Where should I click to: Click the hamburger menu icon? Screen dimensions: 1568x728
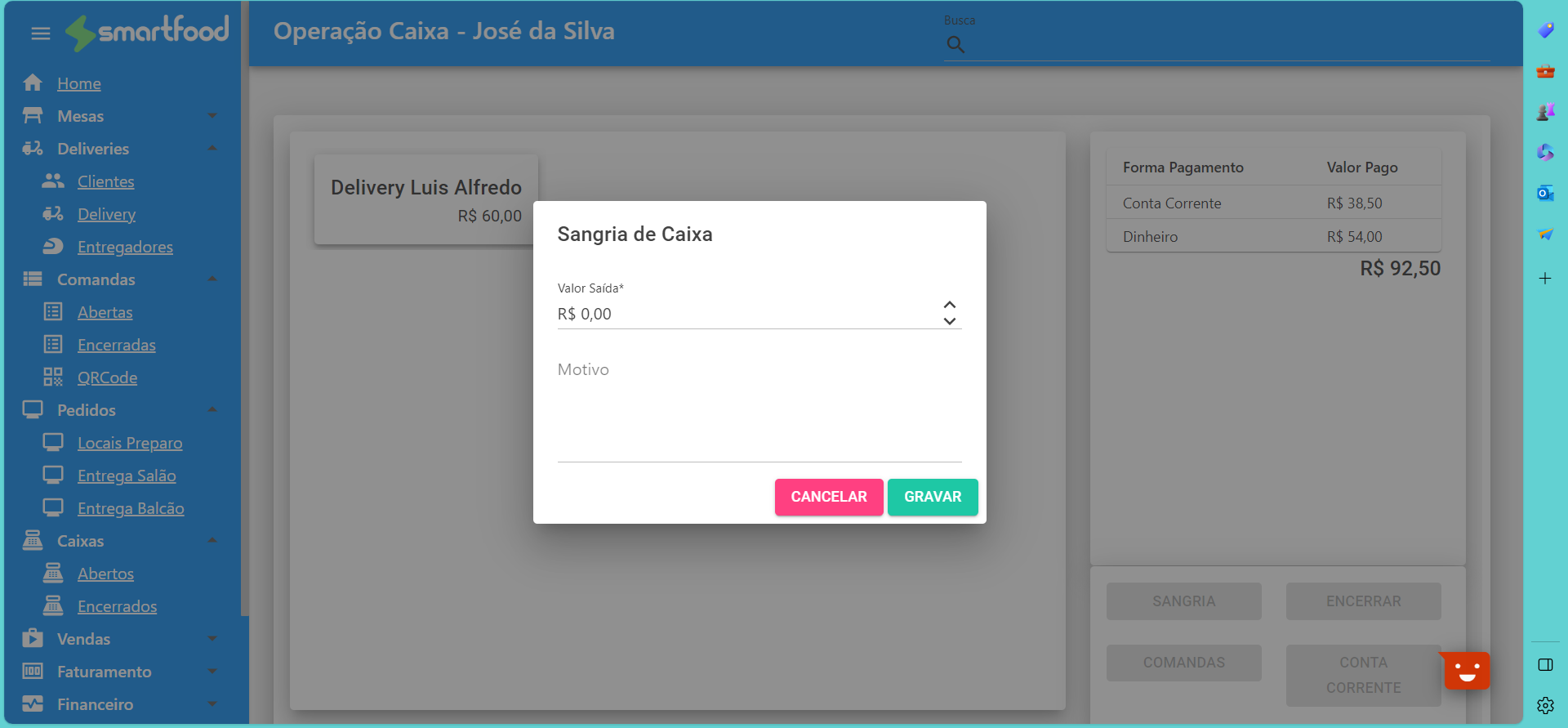point(40,33)
